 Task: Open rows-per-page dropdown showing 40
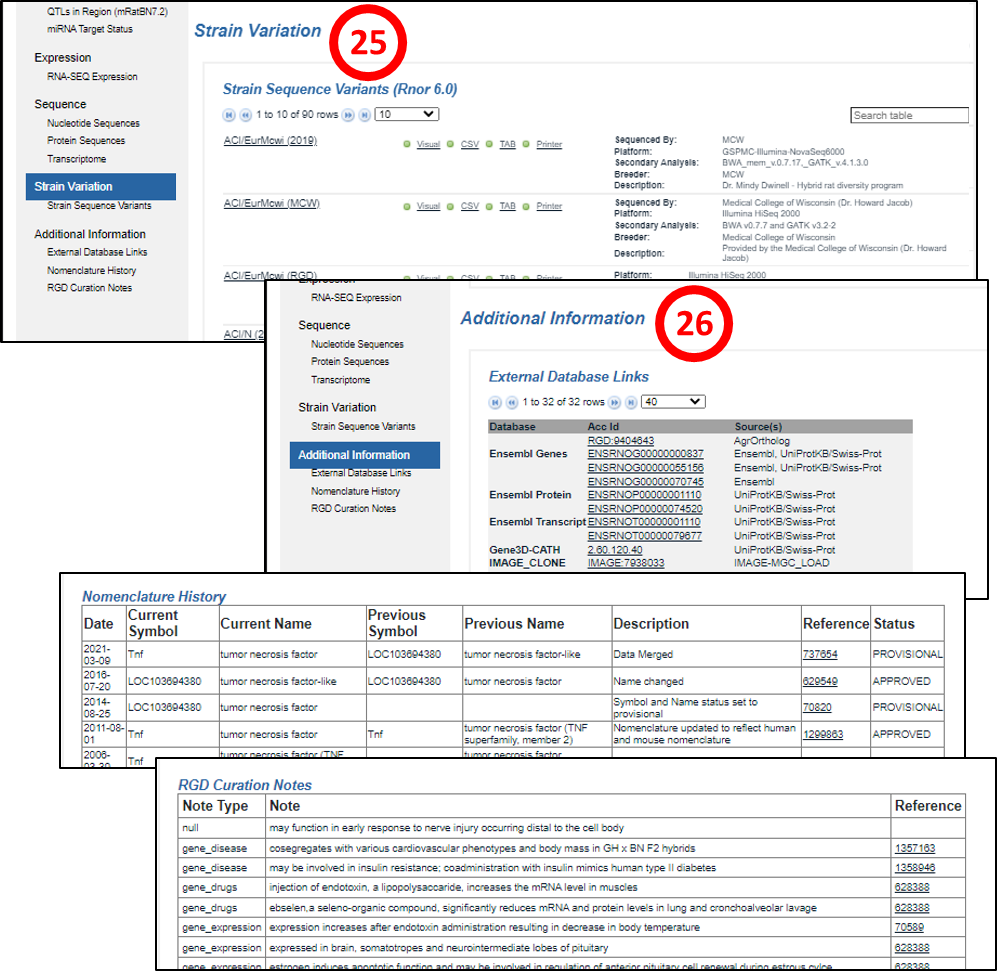tap(673, 402)
